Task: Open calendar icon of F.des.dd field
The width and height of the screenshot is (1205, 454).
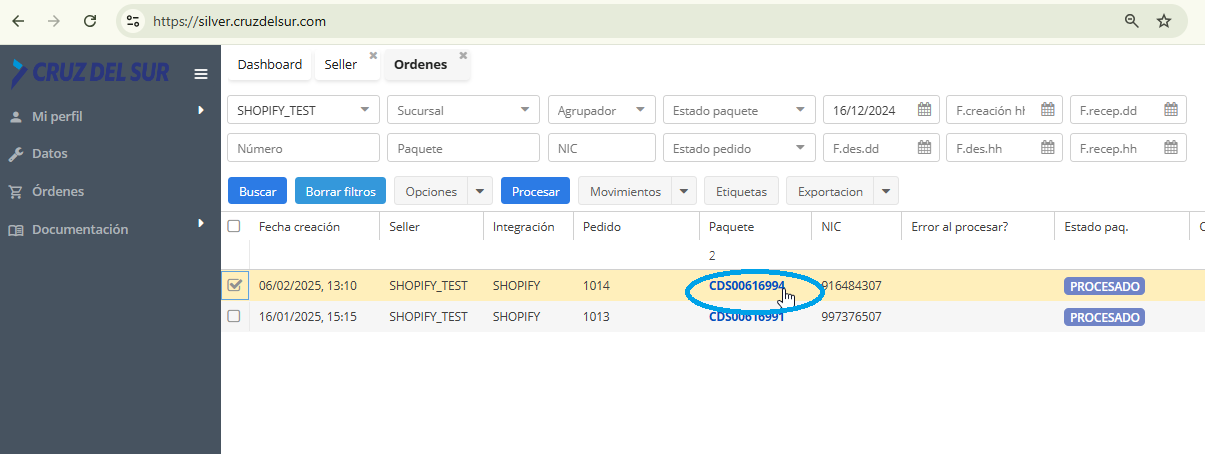Action: (x=925, y=148)
